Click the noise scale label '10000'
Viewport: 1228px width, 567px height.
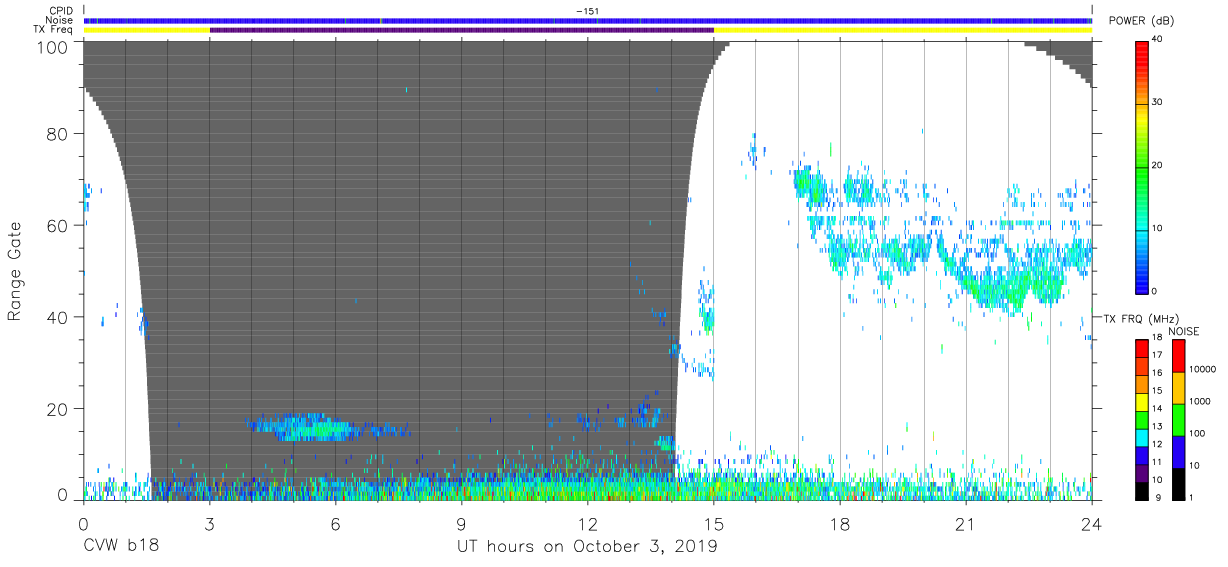point(1203,369)
